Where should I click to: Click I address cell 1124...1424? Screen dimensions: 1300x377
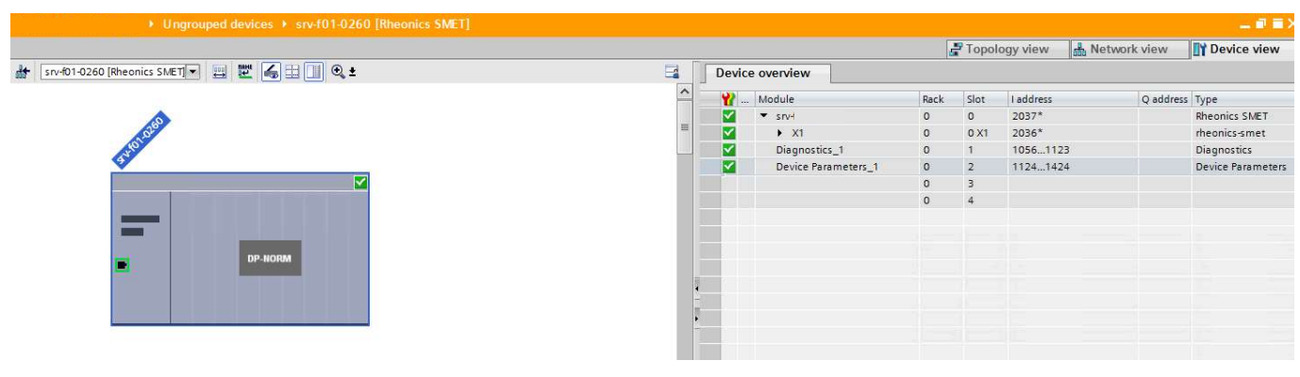coord(1073,166)
